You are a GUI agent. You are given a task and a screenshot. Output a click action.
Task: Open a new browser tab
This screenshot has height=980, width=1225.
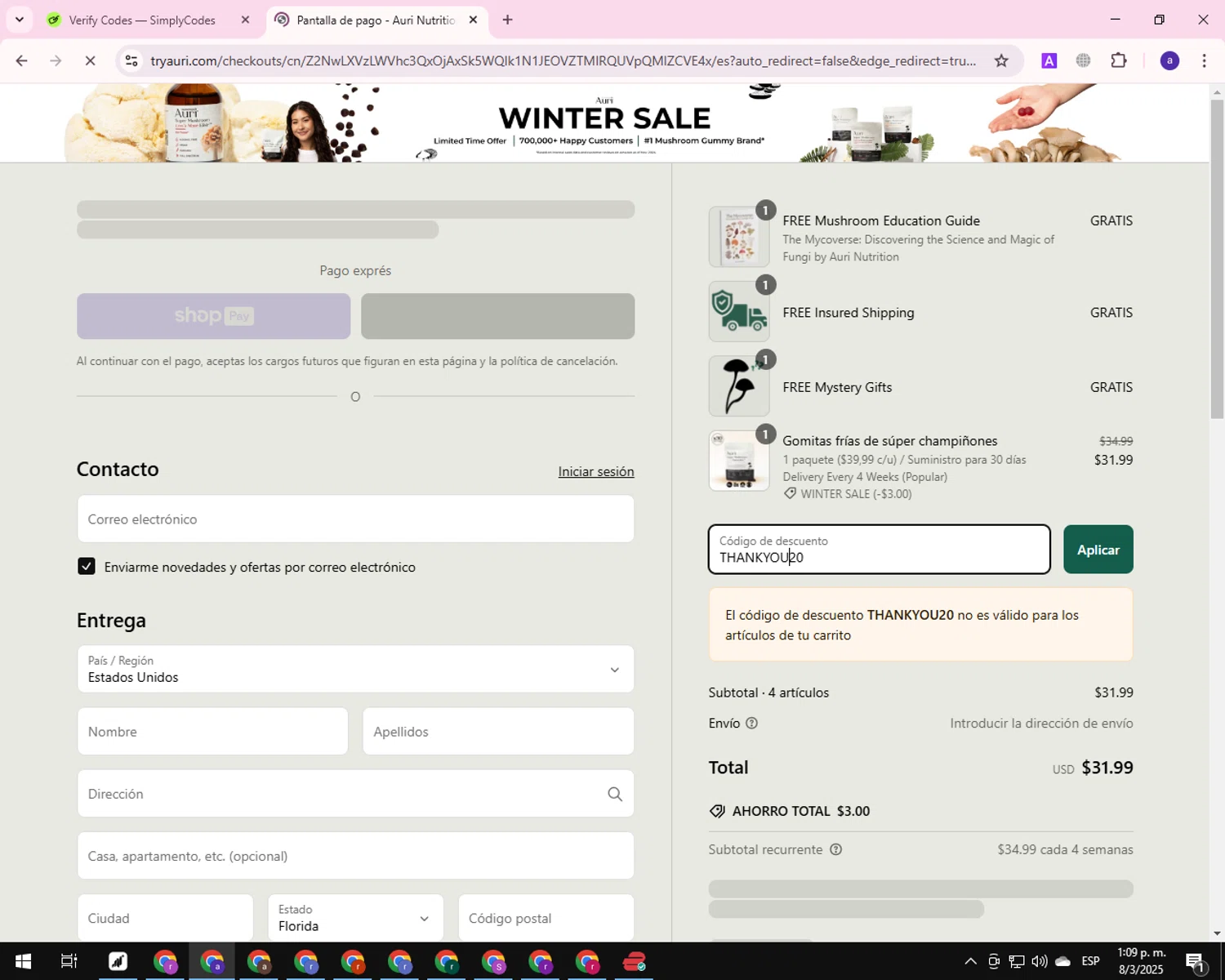507,20
